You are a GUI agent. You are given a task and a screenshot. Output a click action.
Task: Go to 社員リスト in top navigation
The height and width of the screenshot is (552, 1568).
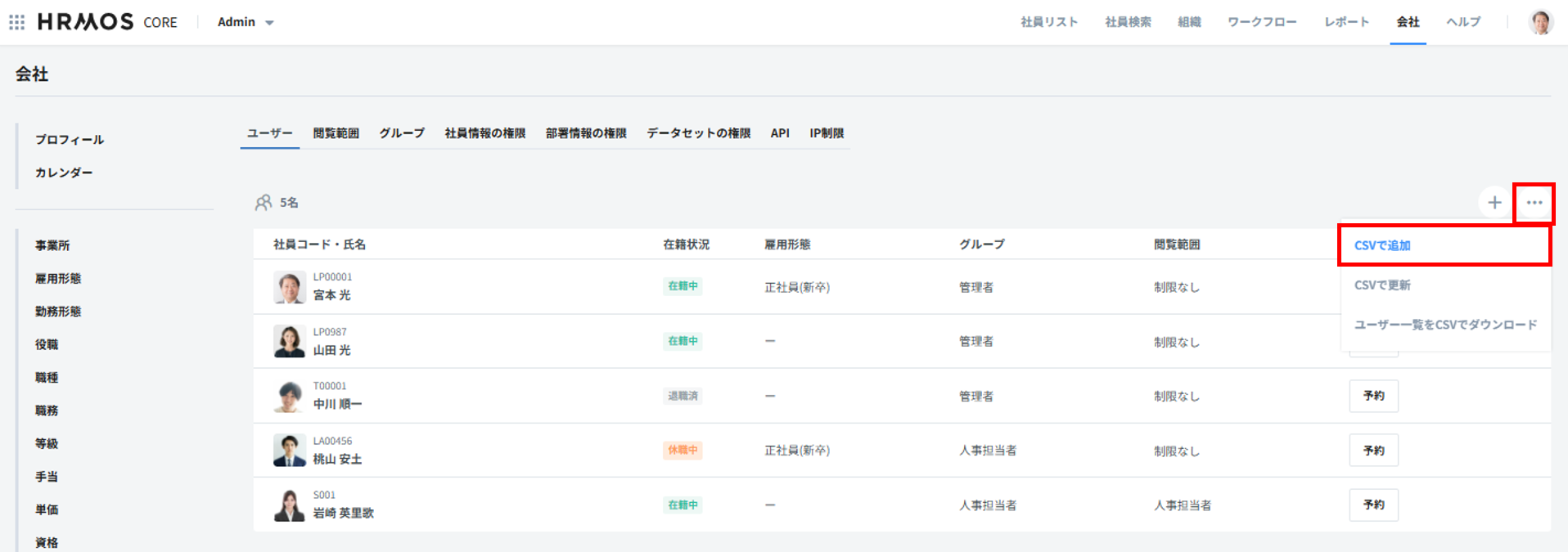coord(1048,22)
